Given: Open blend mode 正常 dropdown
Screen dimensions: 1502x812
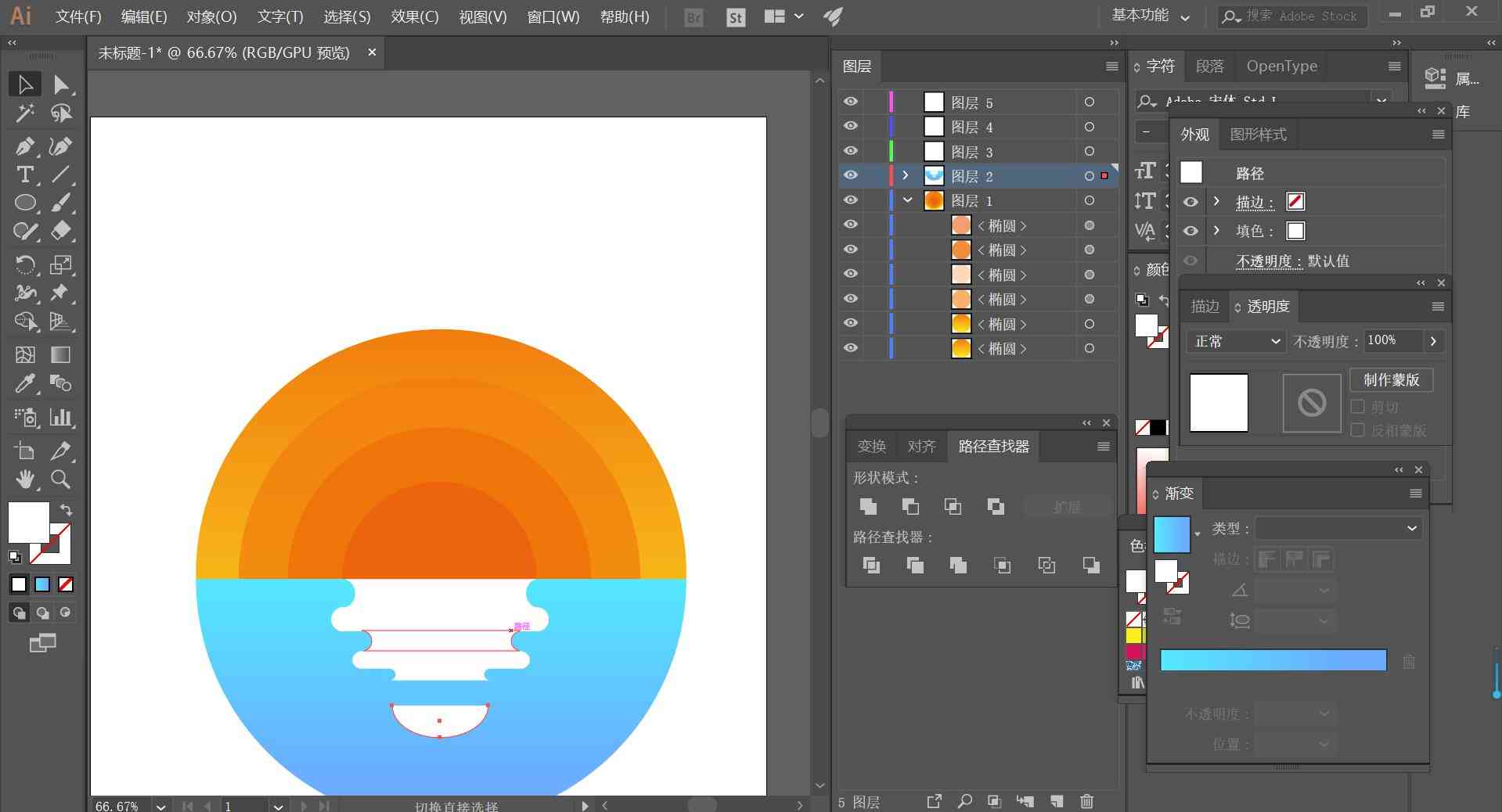Looking at the screenshot, I should (1236, 341).
